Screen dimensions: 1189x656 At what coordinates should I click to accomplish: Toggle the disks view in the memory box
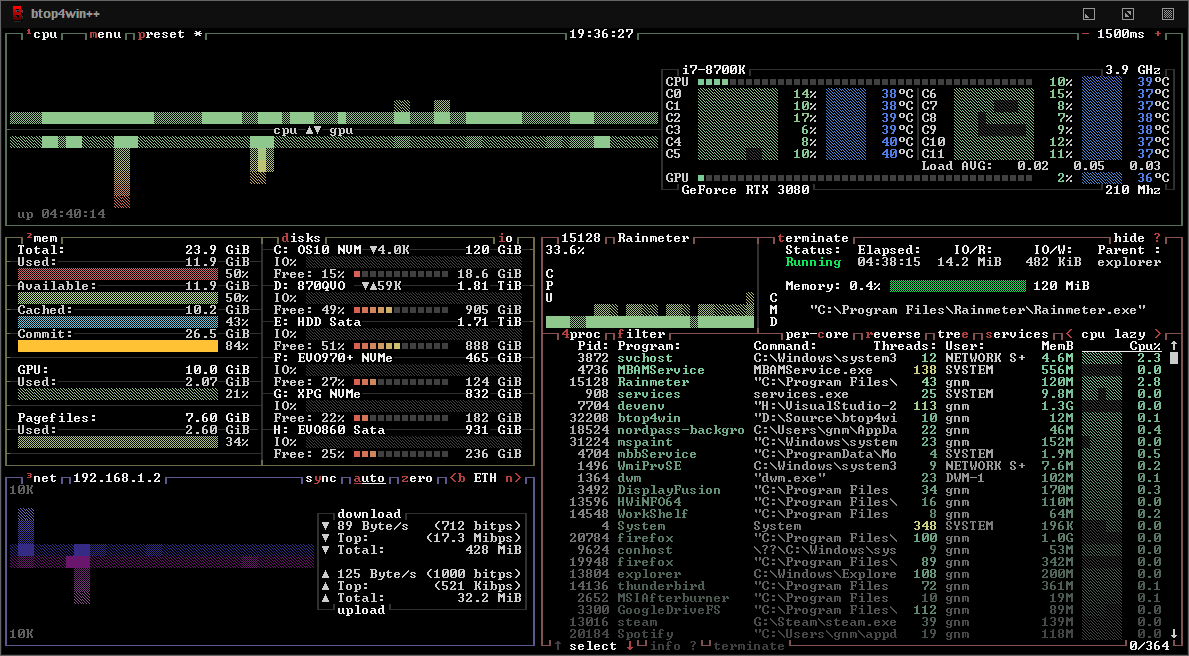[x=300, y=238]
